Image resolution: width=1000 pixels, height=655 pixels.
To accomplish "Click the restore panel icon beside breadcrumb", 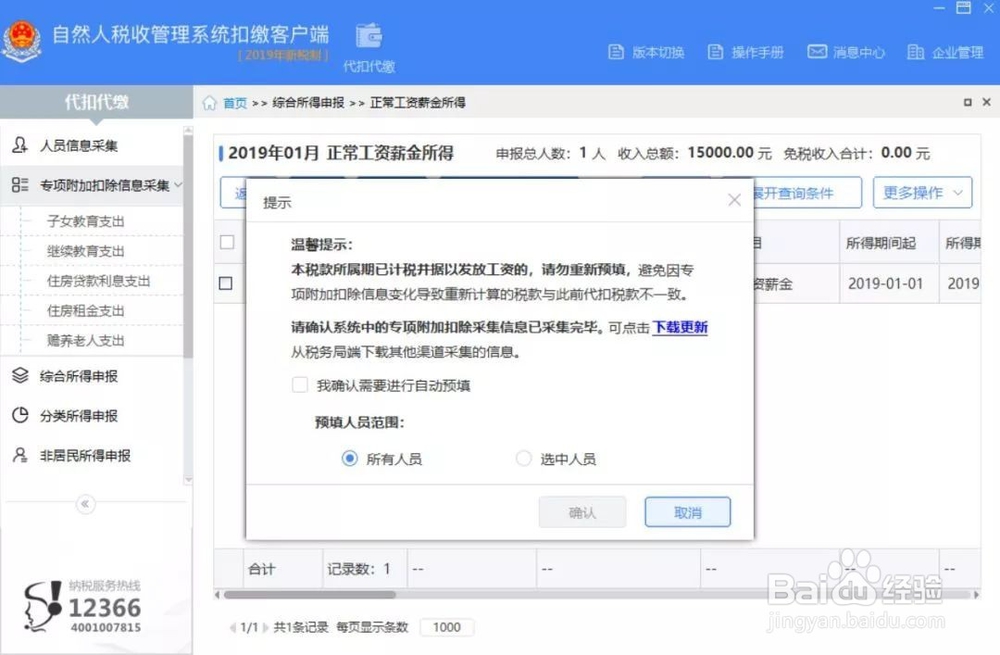I will (x=967, y=102).
